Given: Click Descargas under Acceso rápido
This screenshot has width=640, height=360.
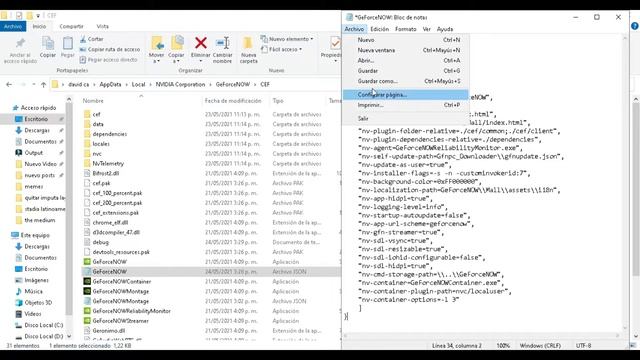Looking at the screenshot, I should pyautogui.click(x=37, y=130).
